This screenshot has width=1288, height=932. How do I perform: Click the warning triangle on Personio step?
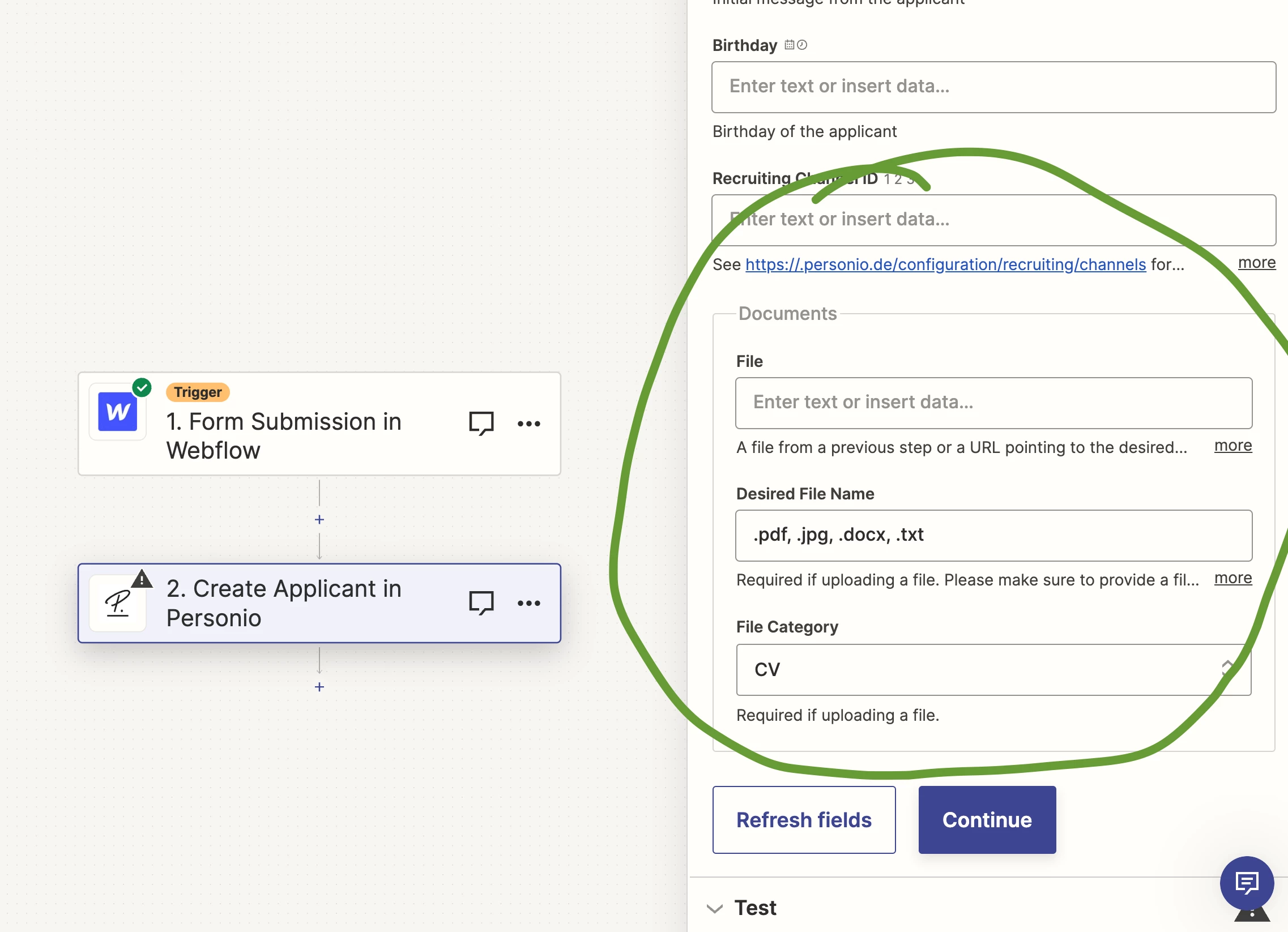click(x=142, y=579)
